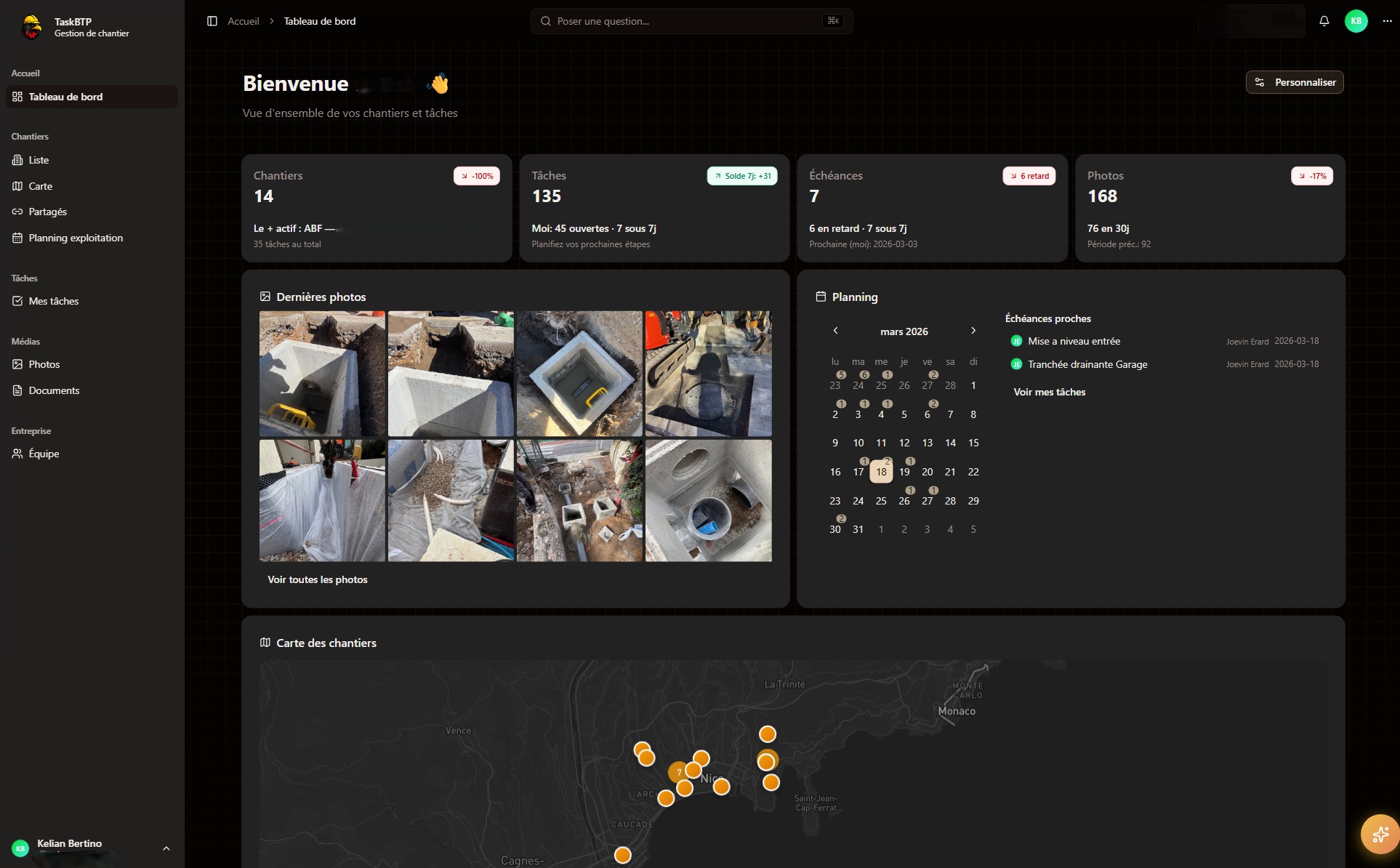Toggle the sidebar panel icon
Image resolution: width=1400 pixels, height=868 pixels.
point(212,21)
